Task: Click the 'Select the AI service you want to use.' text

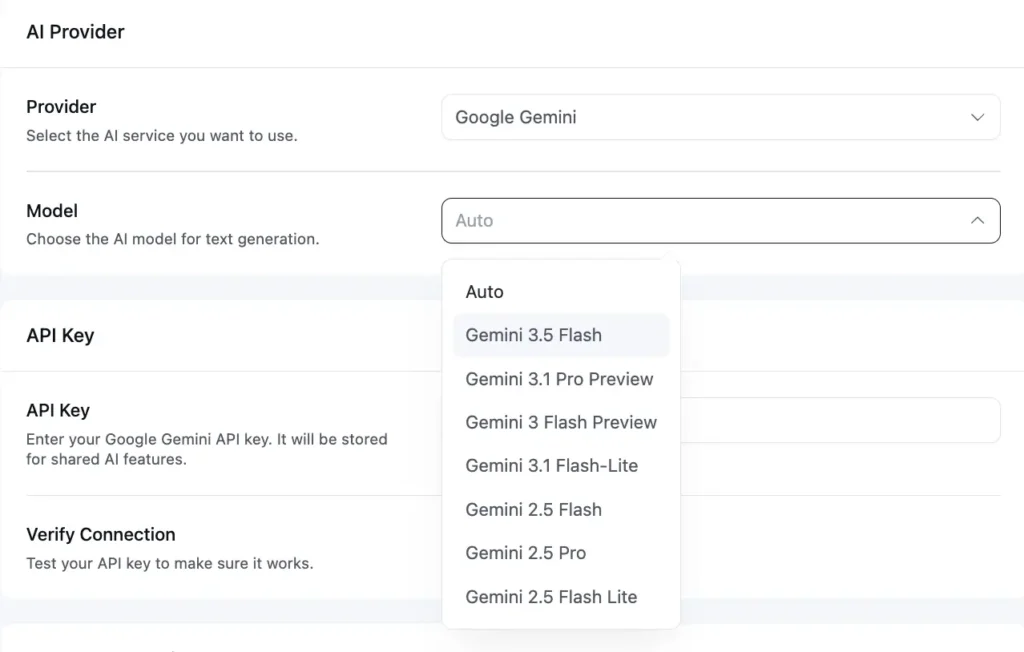Action: pyautogui.click(x=162, y=136)
